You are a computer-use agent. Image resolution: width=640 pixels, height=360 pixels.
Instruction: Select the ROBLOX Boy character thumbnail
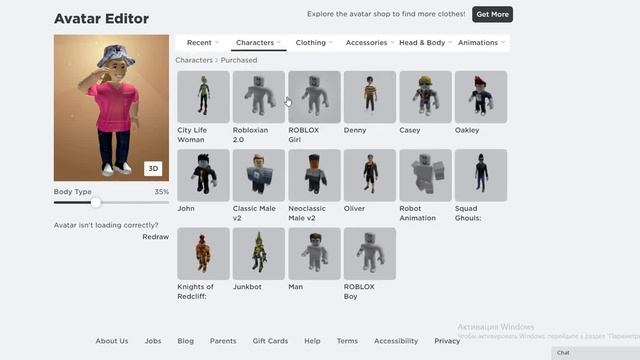tap(370, 253)
